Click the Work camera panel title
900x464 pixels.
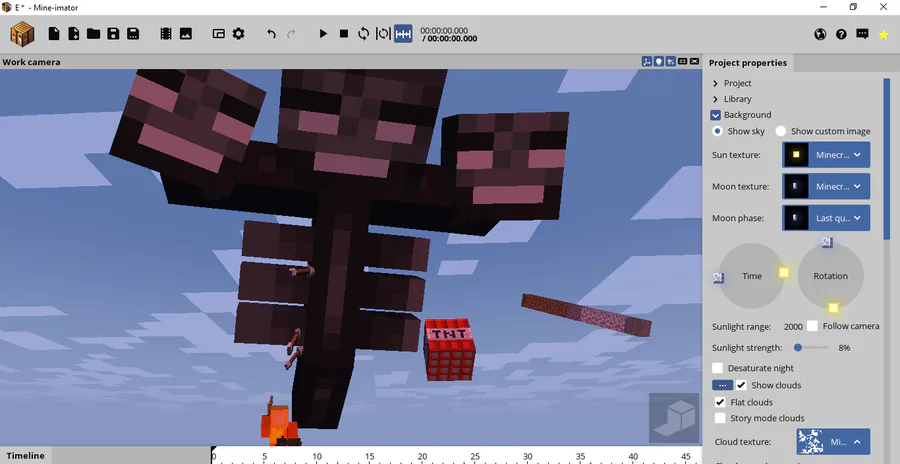(x=31, y=62)
